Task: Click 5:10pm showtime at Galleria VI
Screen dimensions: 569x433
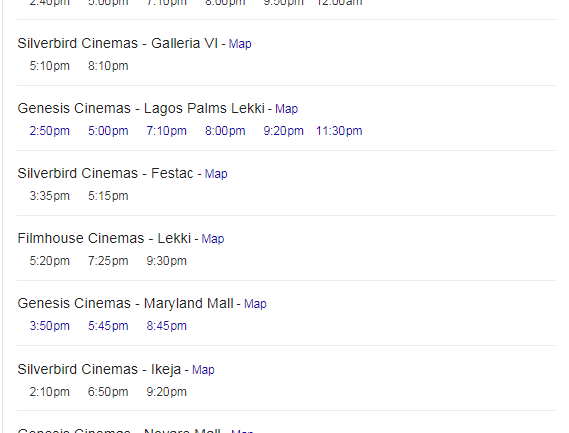Action: pos(49,66)
